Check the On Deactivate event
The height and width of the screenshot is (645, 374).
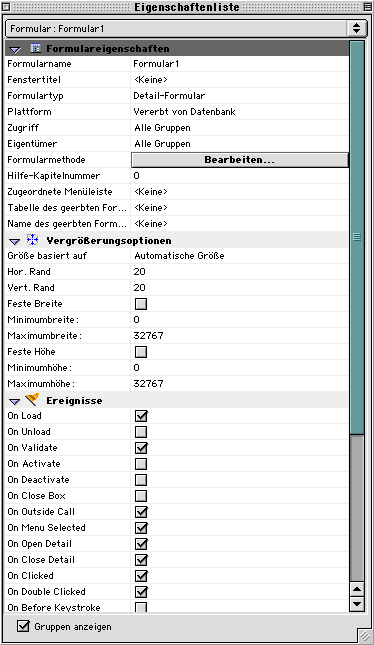coord(141,480)
